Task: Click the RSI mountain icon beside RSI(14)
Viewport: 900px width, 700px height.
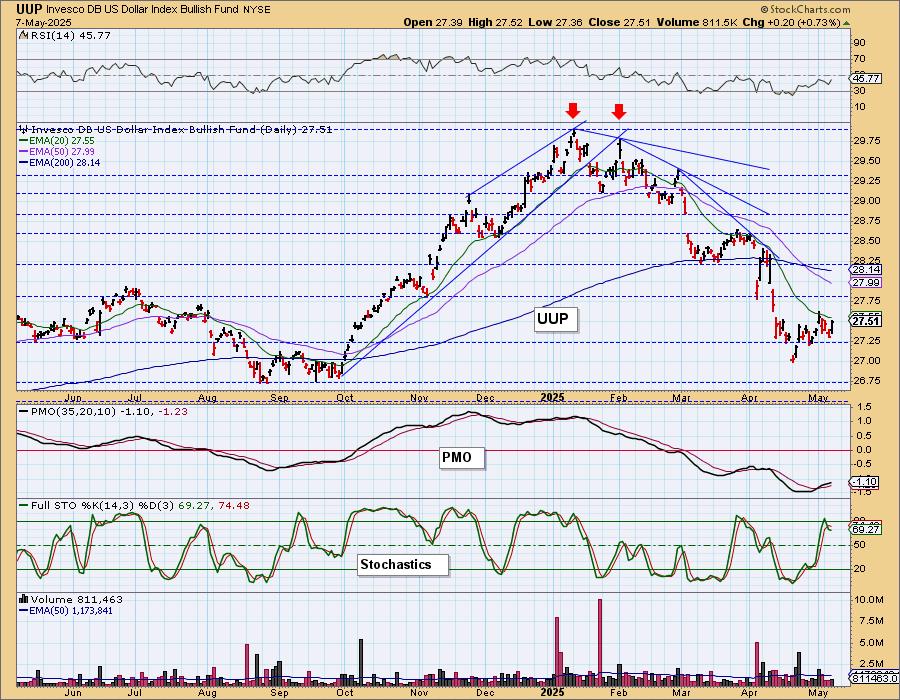Action: point(22,35)
